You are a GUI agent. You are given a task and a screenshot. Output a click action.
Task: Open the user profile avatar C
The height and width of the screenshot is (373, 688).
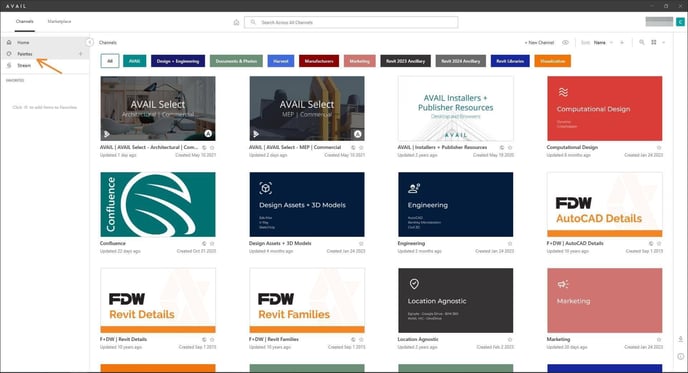[680, 22]
